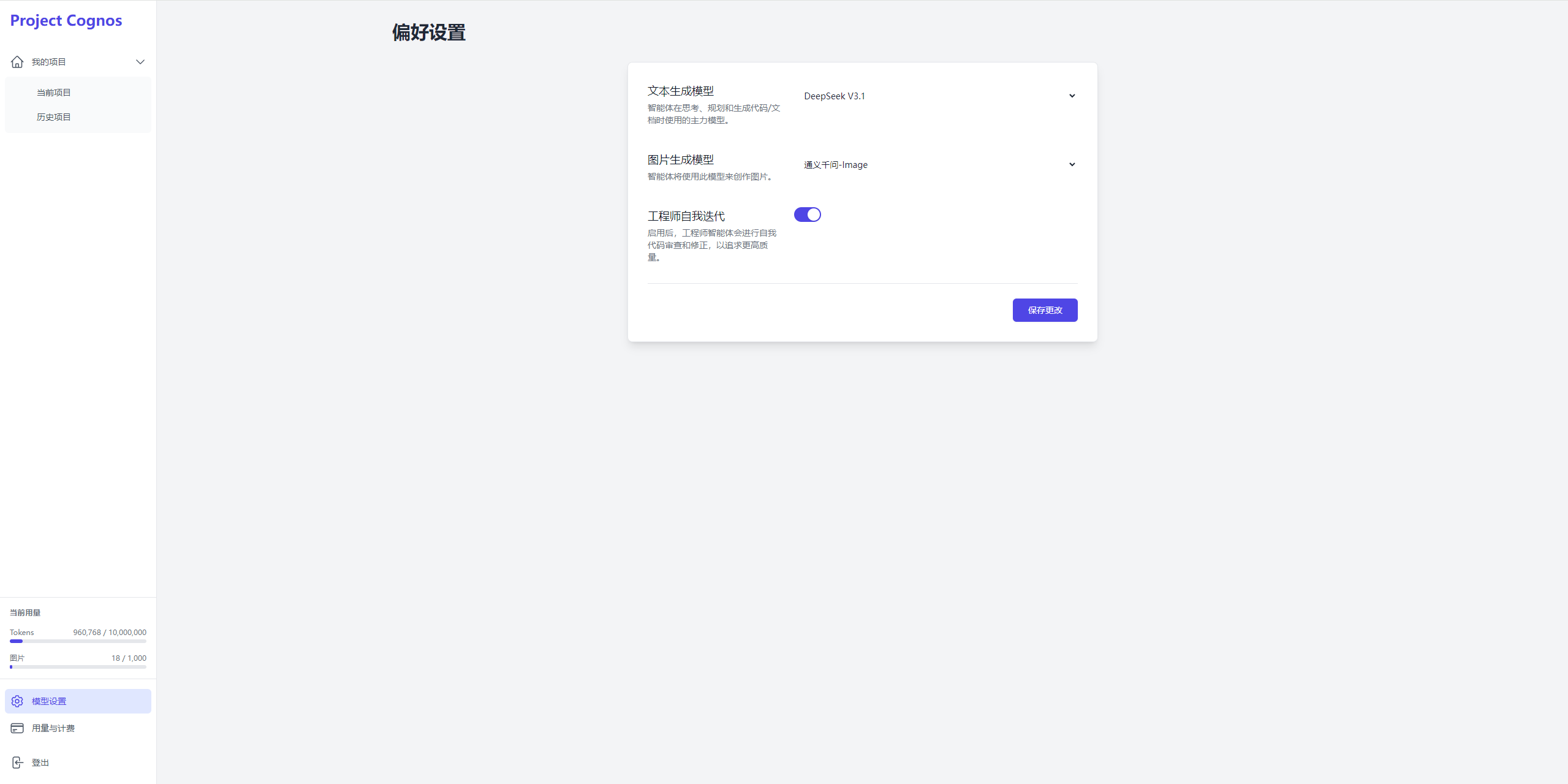Click the 偏好设置 page heading
The width and height of the screenshot is (1568, 784).
tap(429, 32)
